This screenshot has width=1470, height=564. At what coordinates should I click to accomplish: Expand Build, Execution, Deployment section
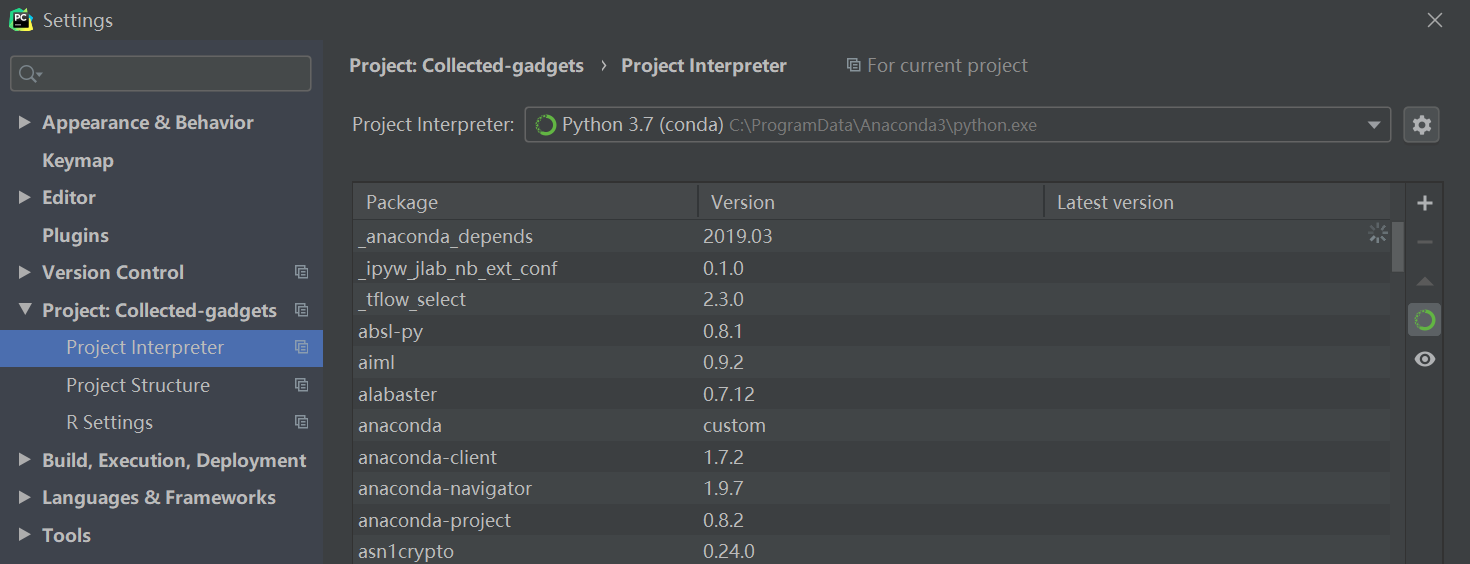click(25, 460)
